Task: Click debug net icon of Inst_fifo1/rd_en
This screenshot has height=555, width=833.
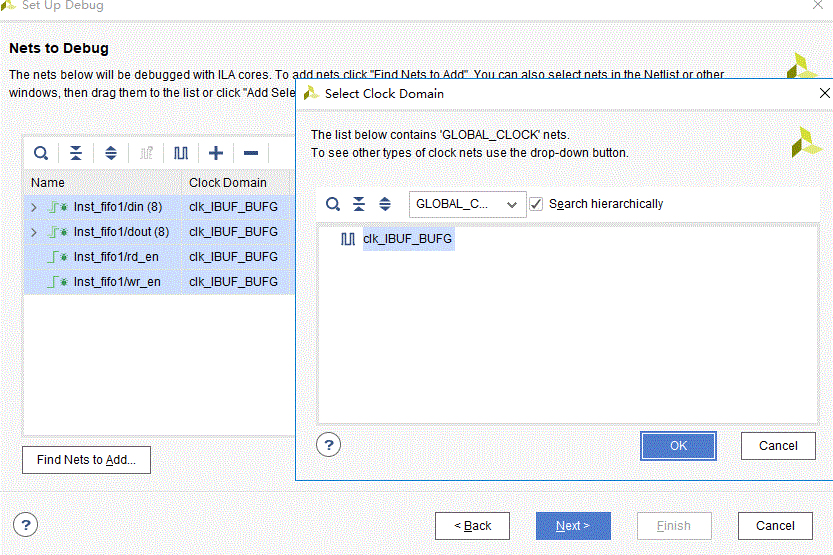Action: tap(58, 257)
